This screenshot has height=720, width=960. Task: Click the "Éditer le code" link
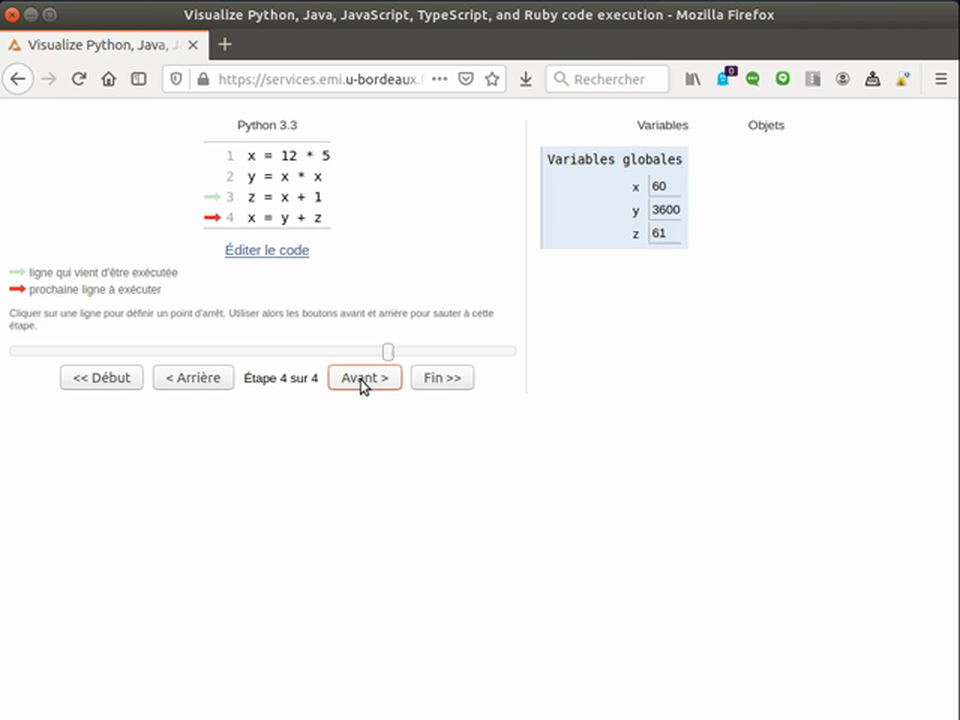[267, 250]
